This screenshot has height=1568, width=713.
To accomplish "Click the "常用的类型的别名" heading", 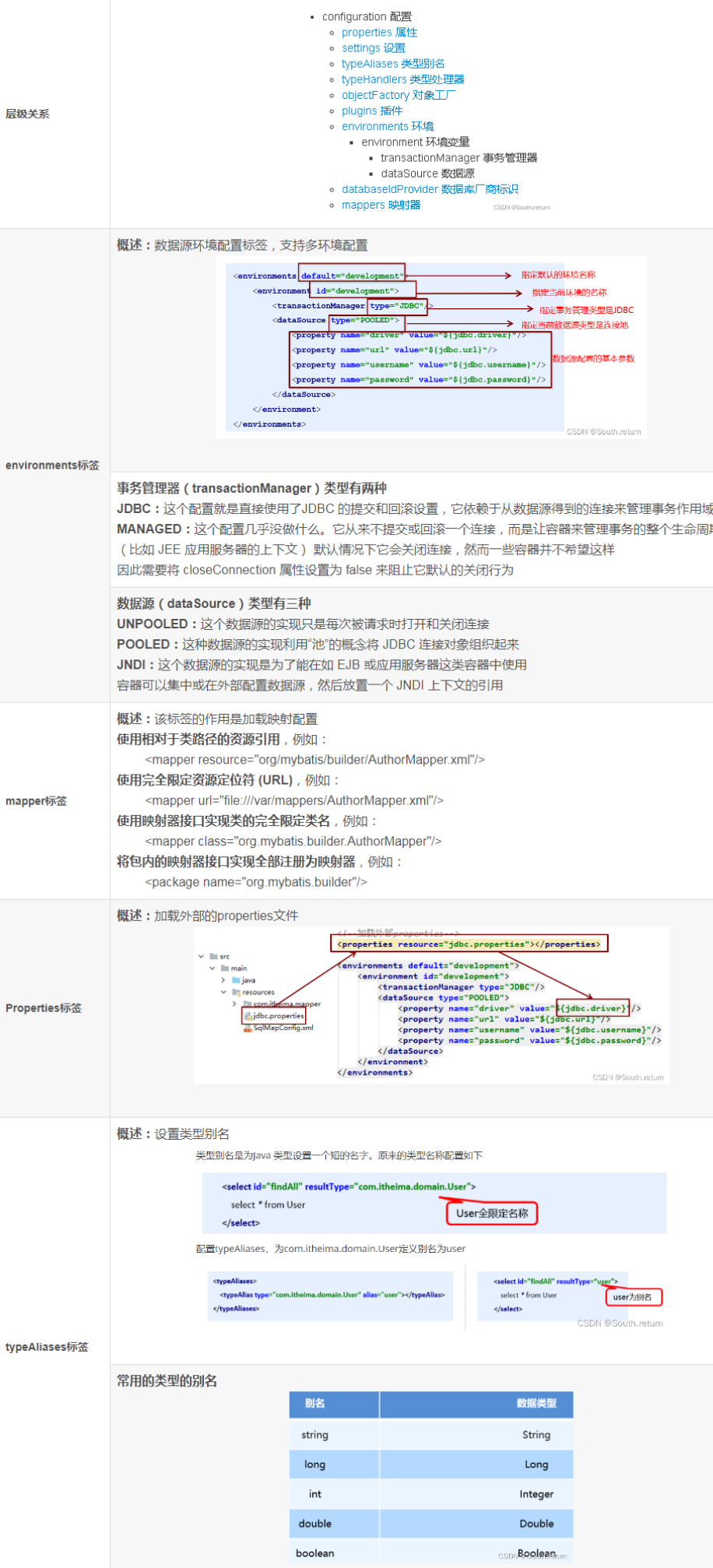I will [x=167, y=1380].
